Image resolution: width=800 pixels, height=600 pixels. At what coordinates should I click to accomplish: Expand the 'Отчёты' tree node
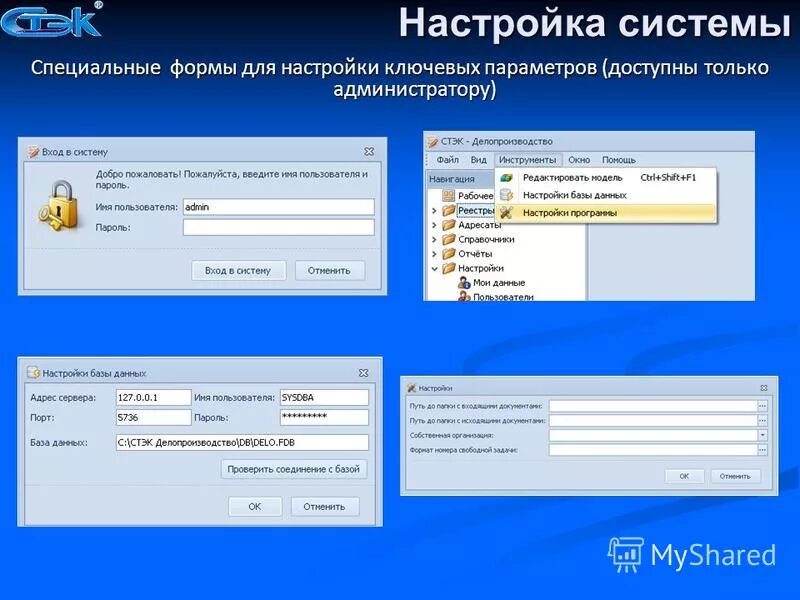tap(435, 254)
